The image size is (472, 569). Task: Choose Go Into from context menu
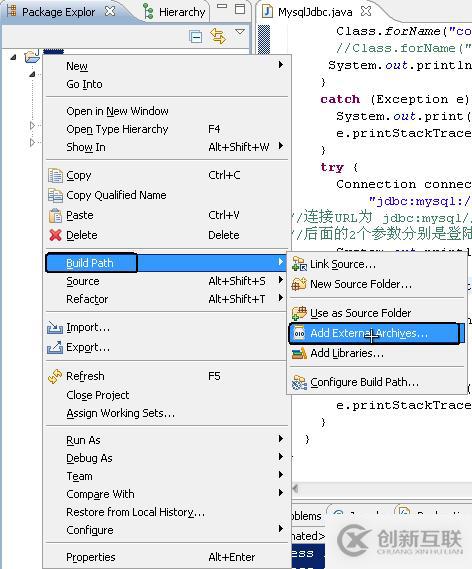[167, 84]
